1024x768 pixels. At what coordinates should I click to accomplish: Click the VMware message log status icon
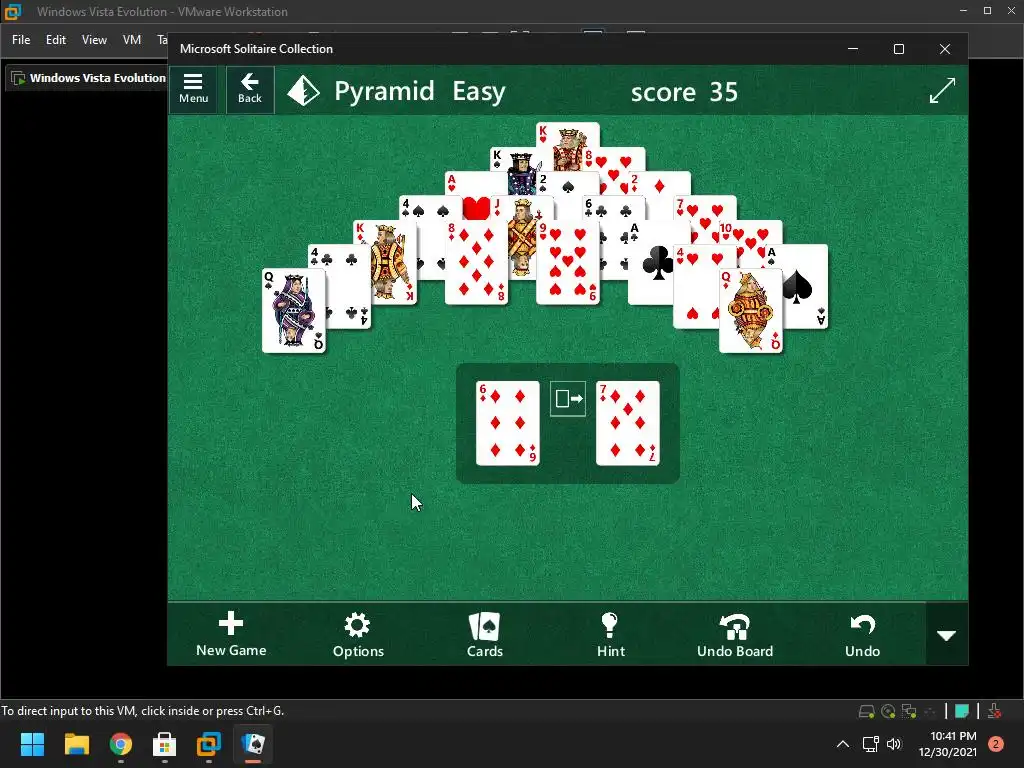click(x=961, y=711)
